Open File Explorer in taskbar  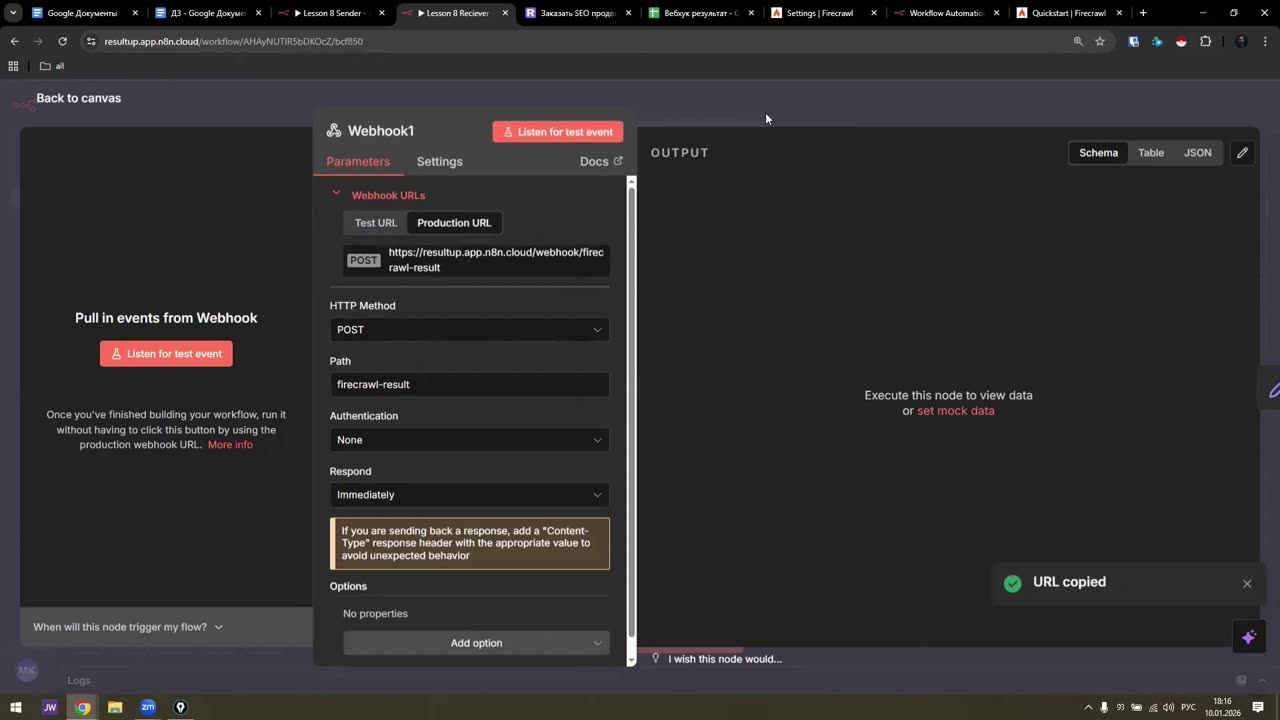tap(115, 707)
